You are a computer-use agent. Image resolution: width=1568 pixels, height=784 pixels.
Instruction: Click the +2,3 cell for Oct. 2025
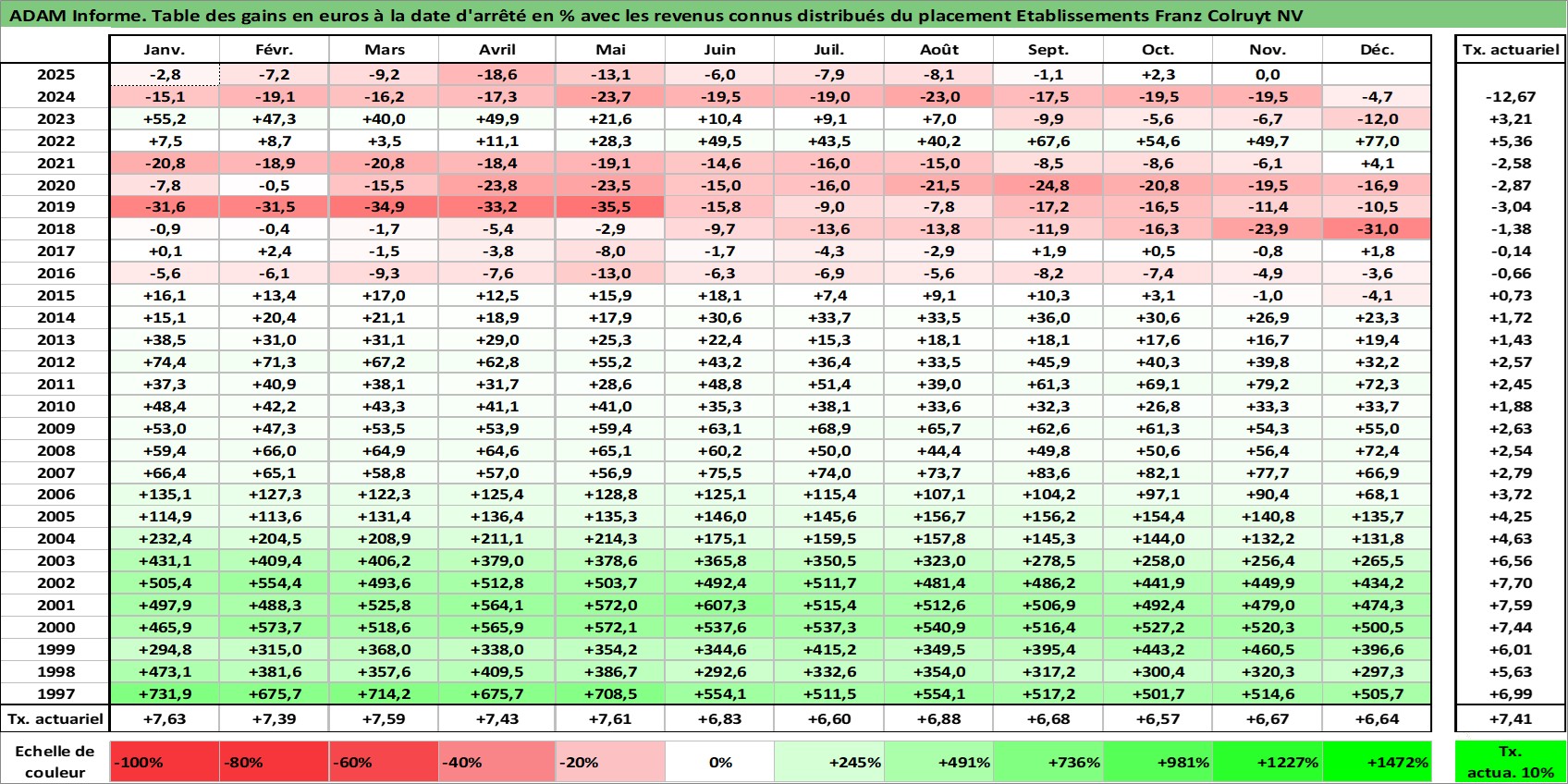click(x=1158, y=75)
